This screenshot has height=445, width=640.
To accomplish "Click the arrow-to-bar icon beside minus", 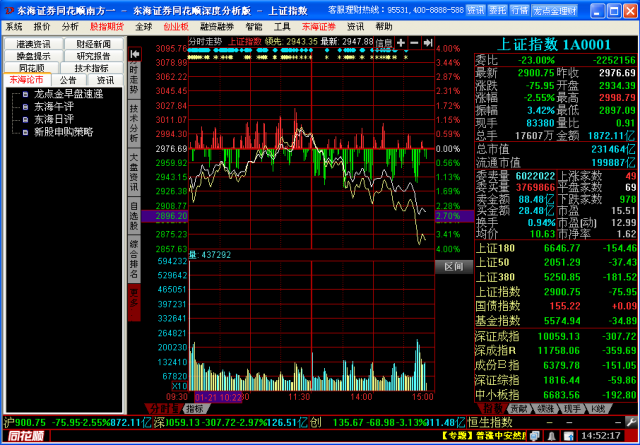I will (428, 42).
